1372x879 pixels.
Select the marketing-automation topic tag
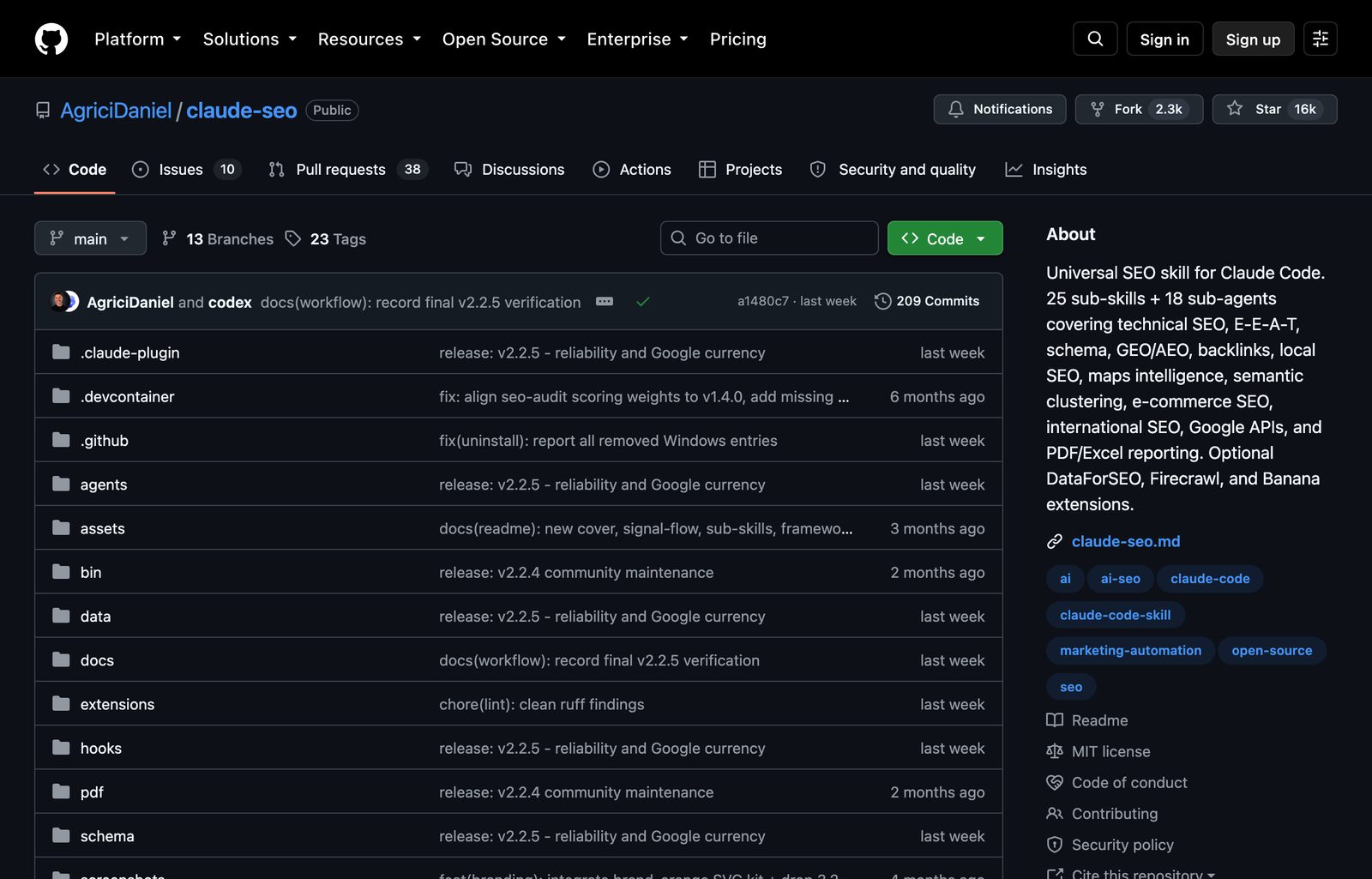pyautogui.click(x=1130, y=651)
